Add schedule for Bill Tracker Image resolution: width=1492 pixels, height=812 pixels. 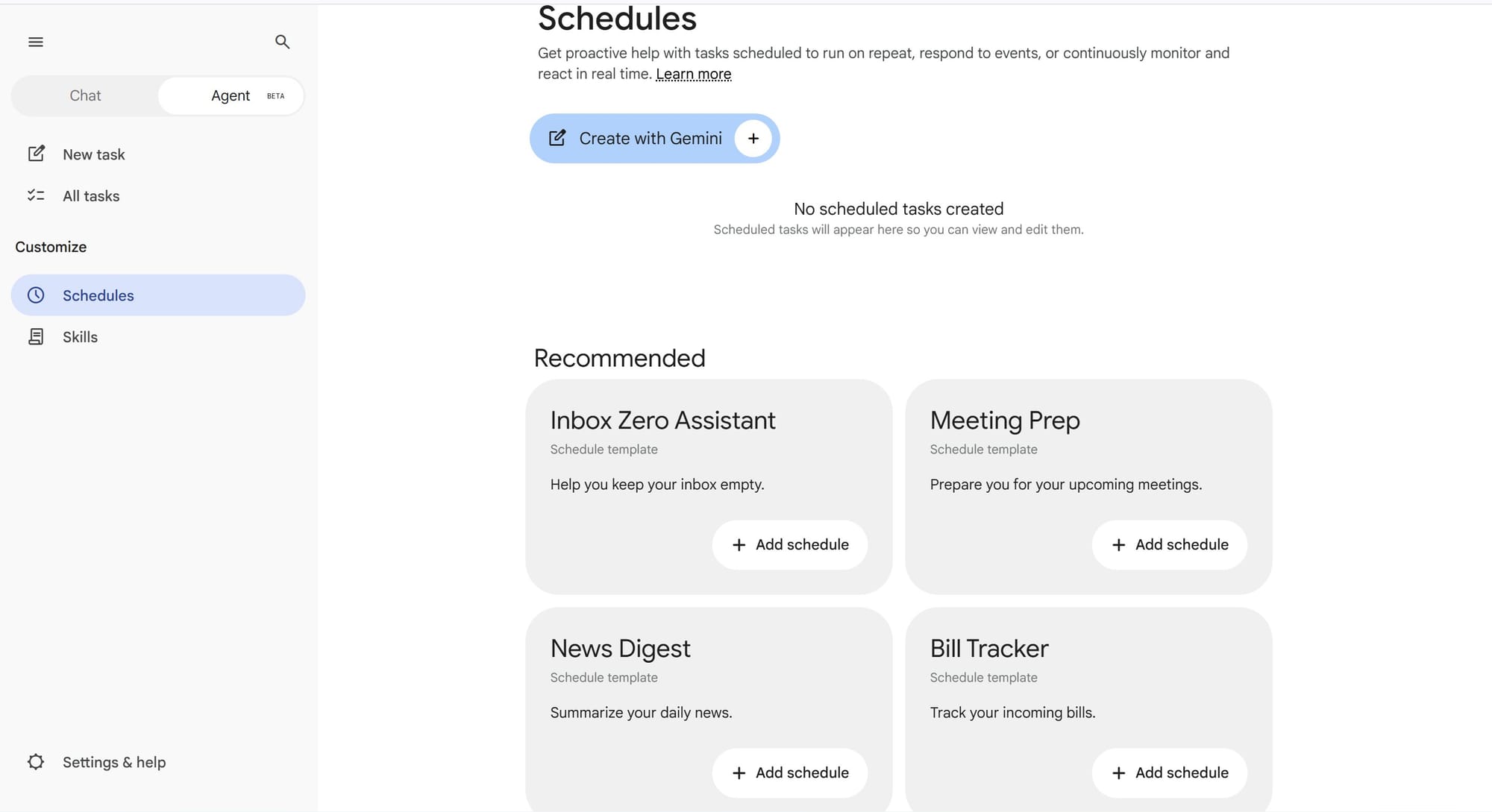click(x=1170, y=773)
